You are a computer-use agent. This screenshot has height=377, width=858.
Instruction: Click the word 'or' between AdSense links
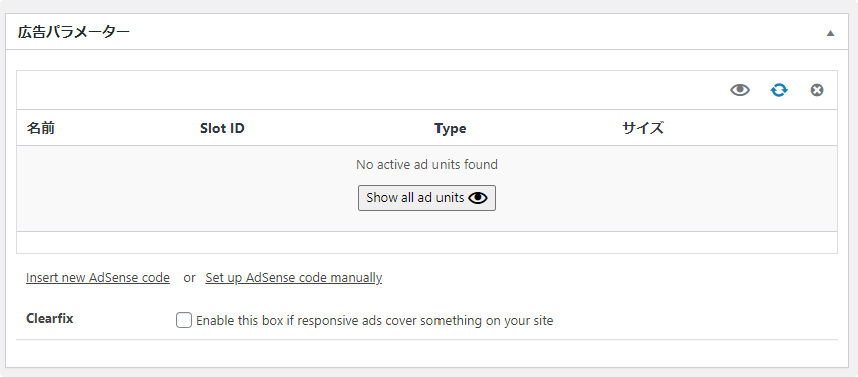click(x=189, y=277)
